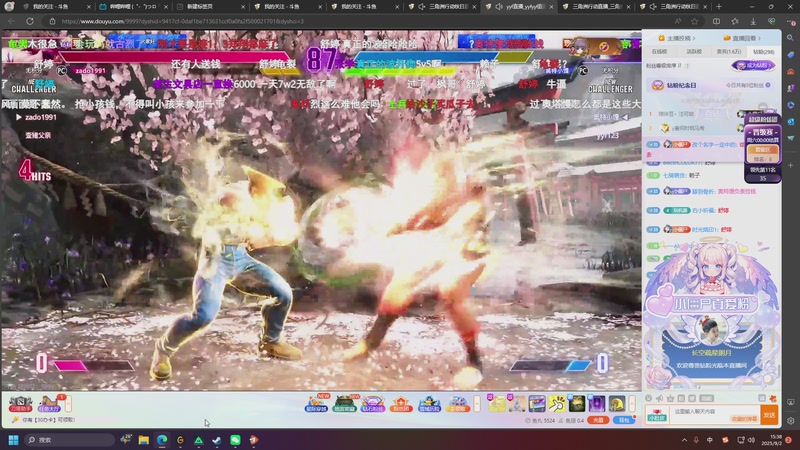800x450 pixels.
Task: Click the diamond fan anniversary banner
Action: click(711, 85)
